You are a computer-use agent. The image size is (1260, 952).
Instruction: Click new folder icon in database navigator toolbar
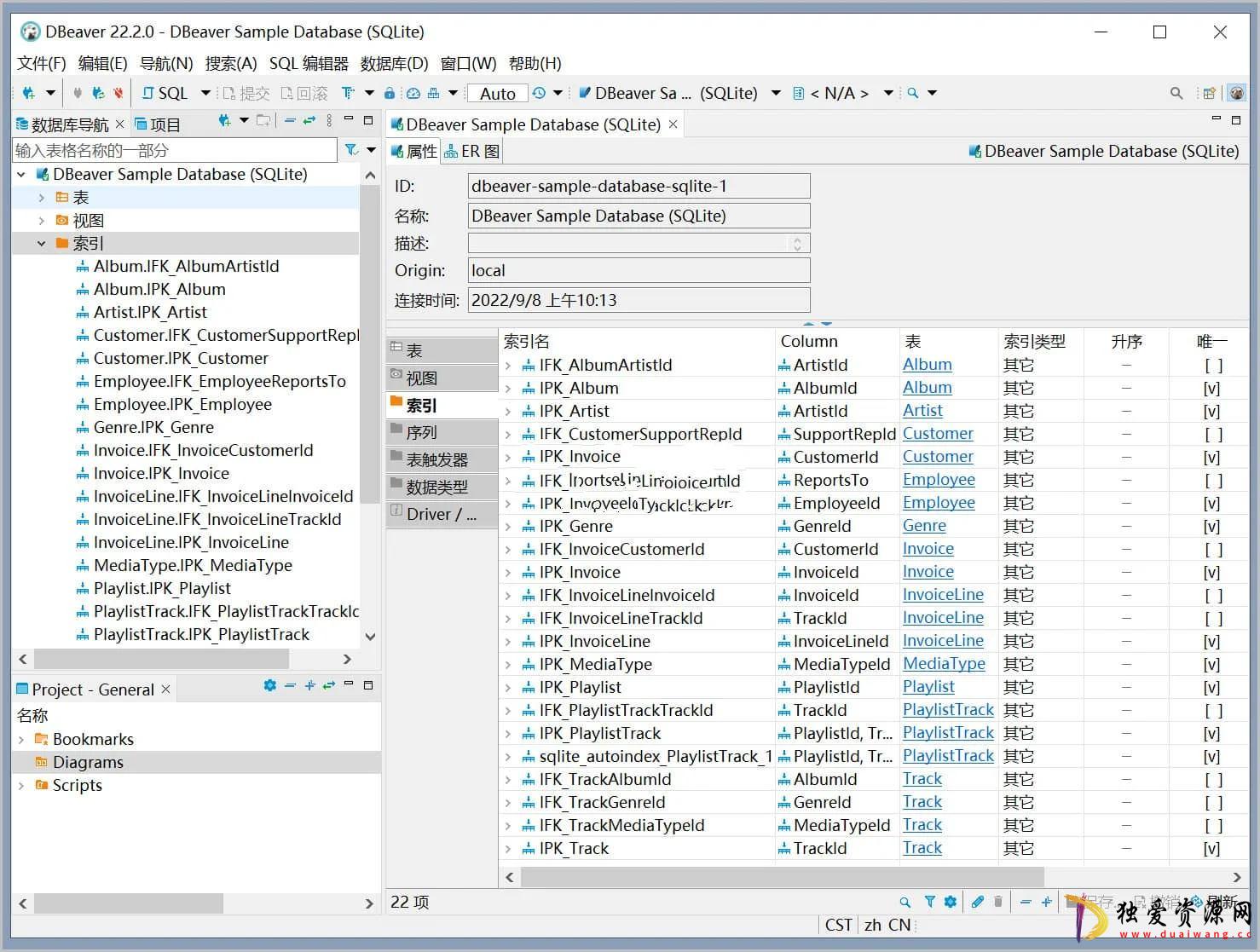pos(263,121)
